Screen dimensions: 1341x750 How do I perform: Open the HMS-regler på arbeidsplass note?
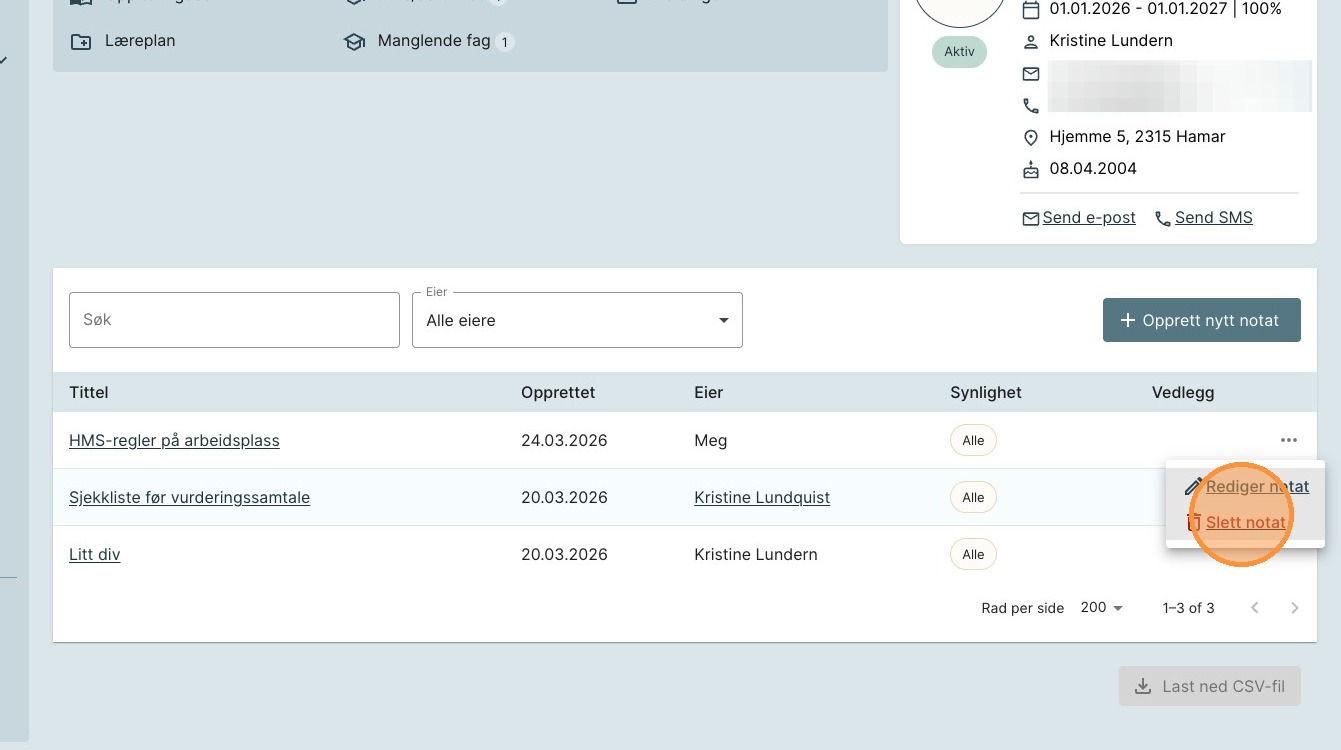click(x=174, y=440)
